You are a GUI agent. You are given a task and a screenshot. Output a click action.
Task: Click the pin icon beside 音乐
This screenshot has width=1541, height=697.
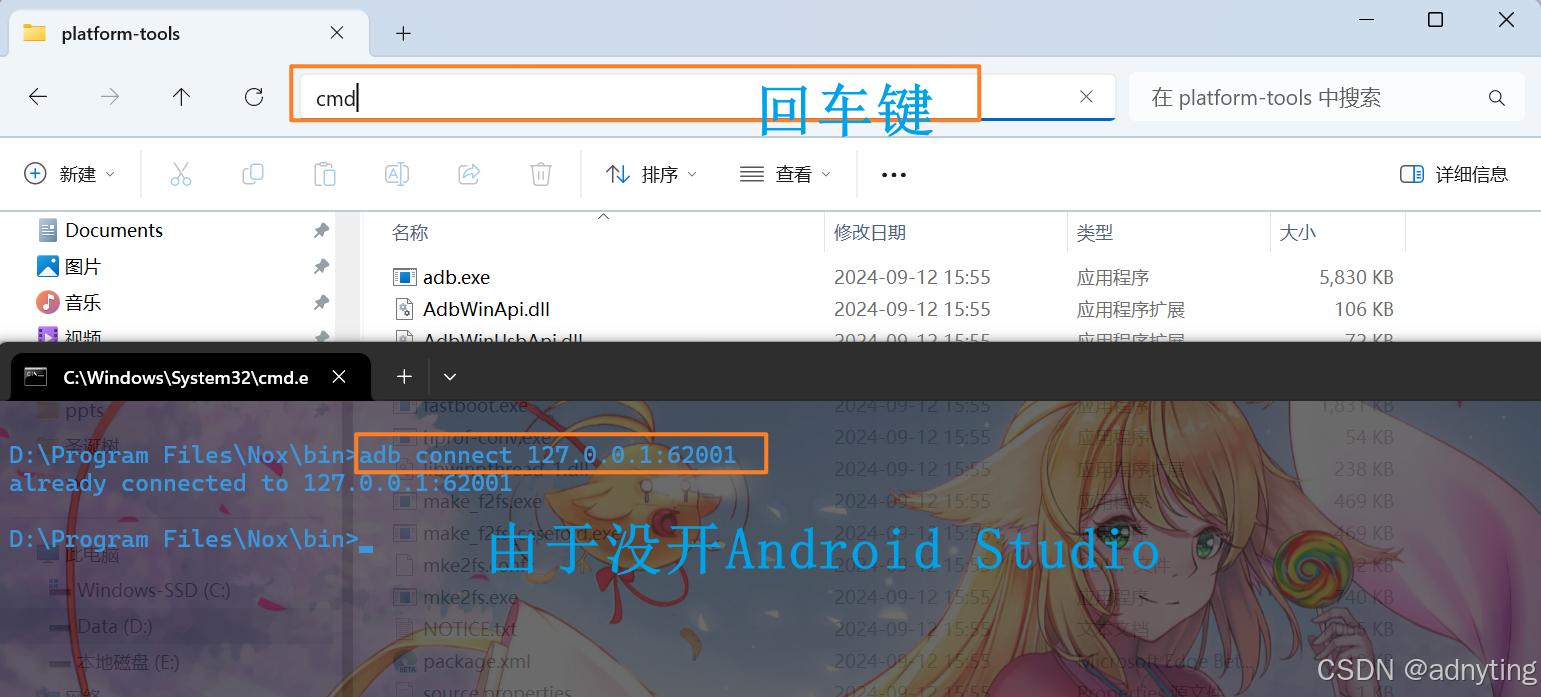(x=321, y=302)
